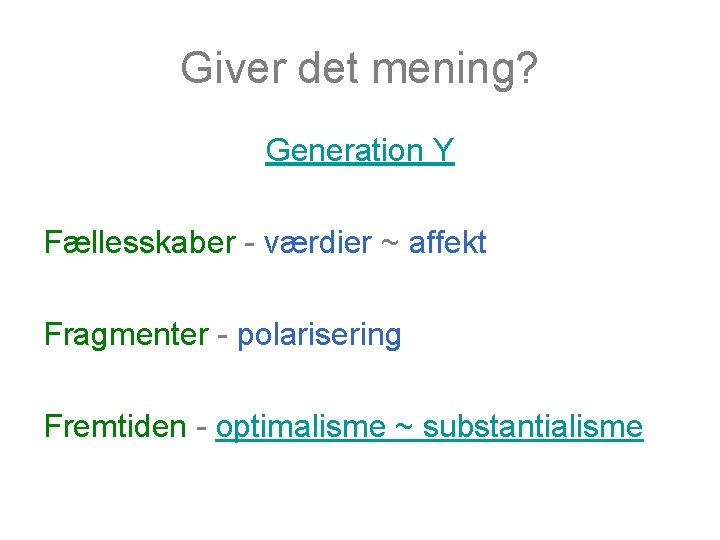Click the blue word værdier

[x=318, y=242]
